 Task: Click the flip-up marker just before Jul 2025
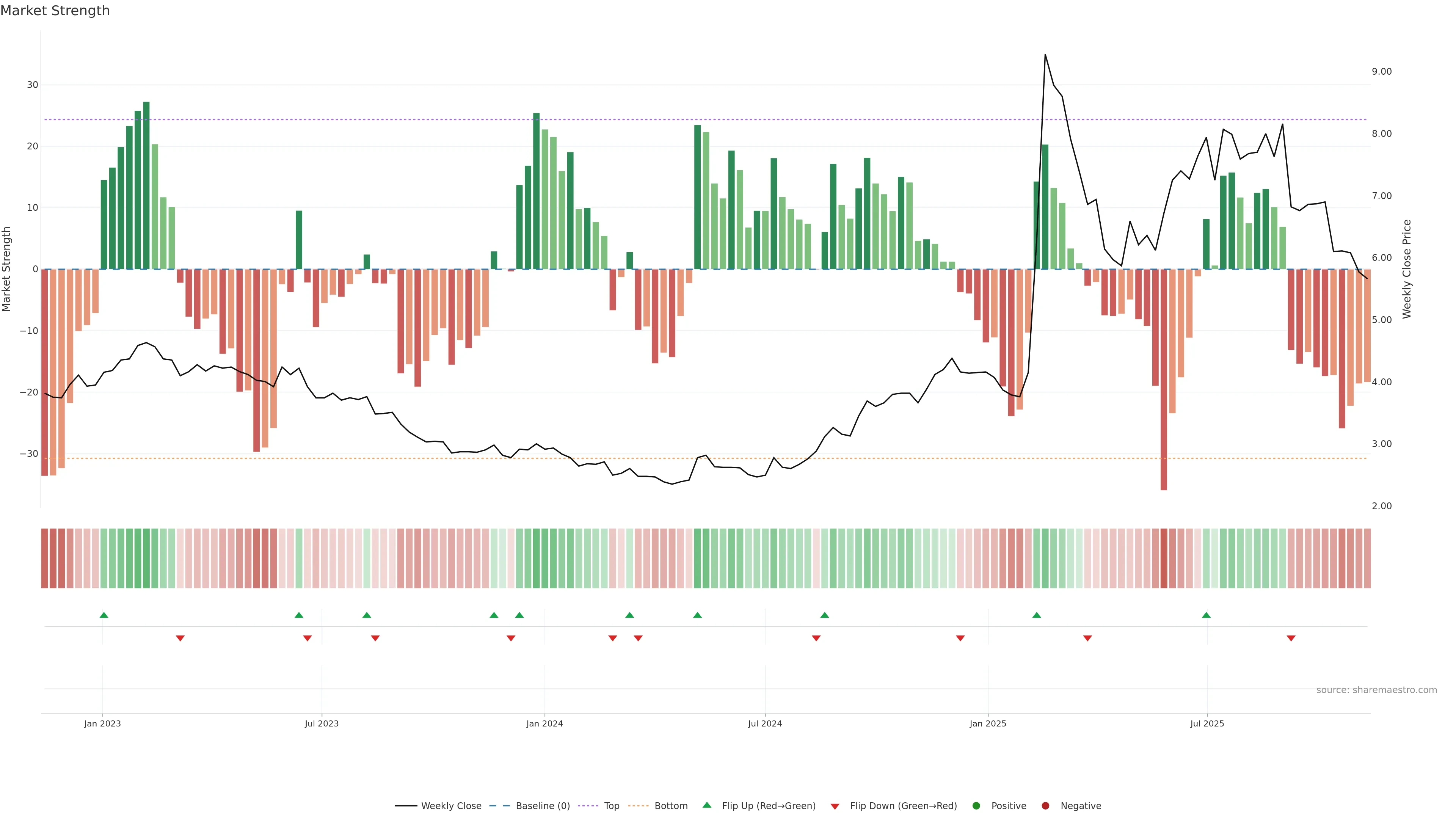click(x=1206, y=615)
